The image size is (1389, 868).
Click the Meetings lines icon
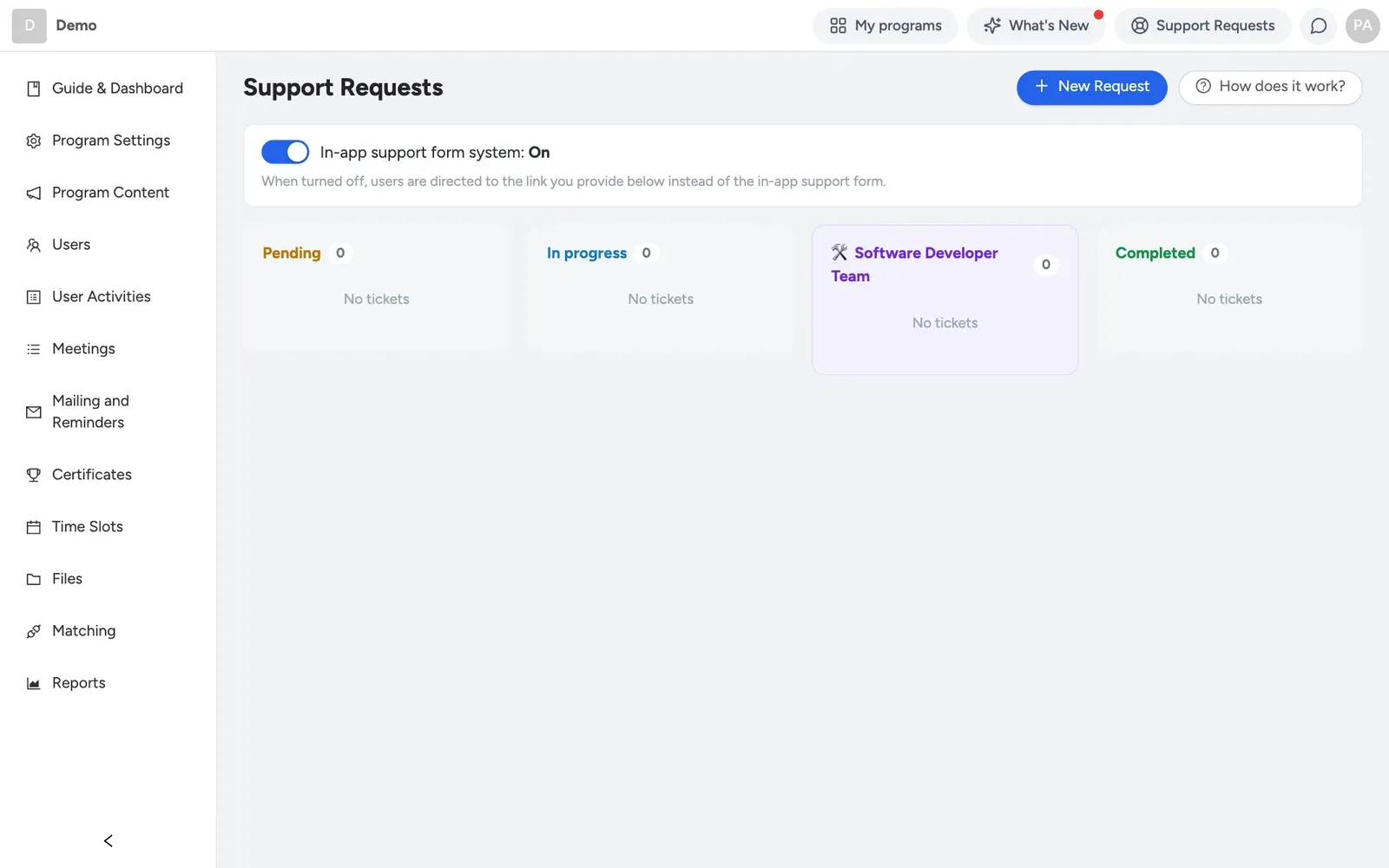[x=34, y=349]
